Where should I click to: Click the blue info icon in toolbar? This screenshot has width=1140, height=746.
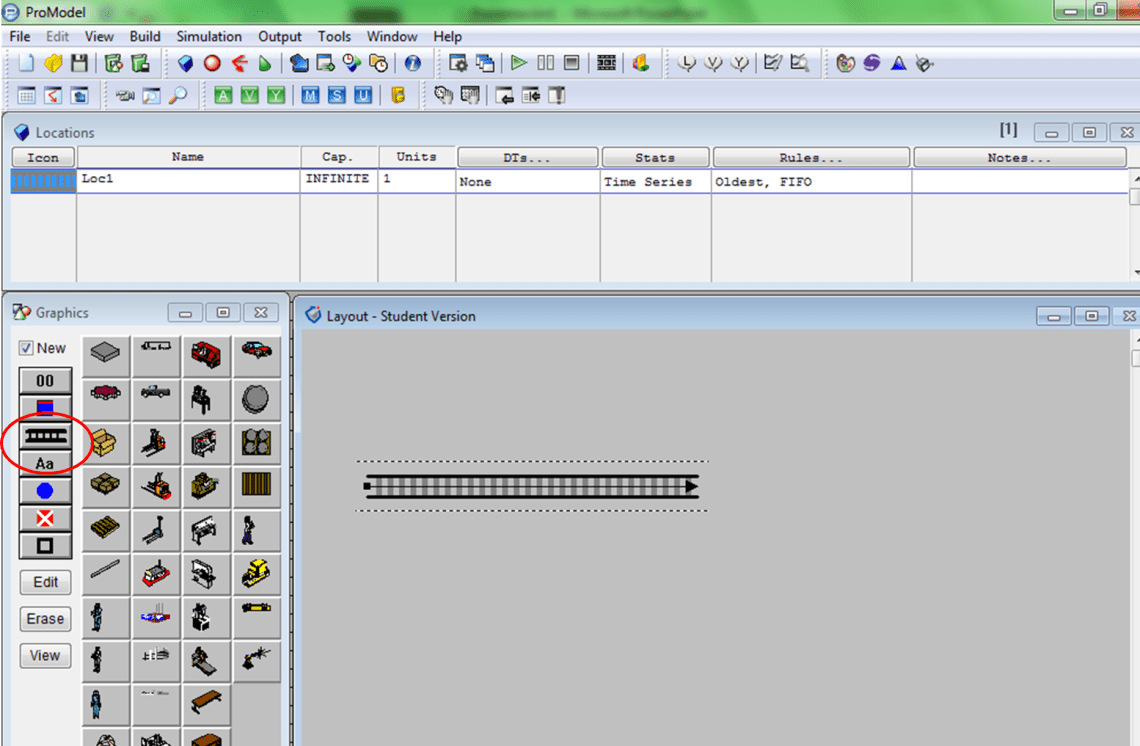click(412, 63)
